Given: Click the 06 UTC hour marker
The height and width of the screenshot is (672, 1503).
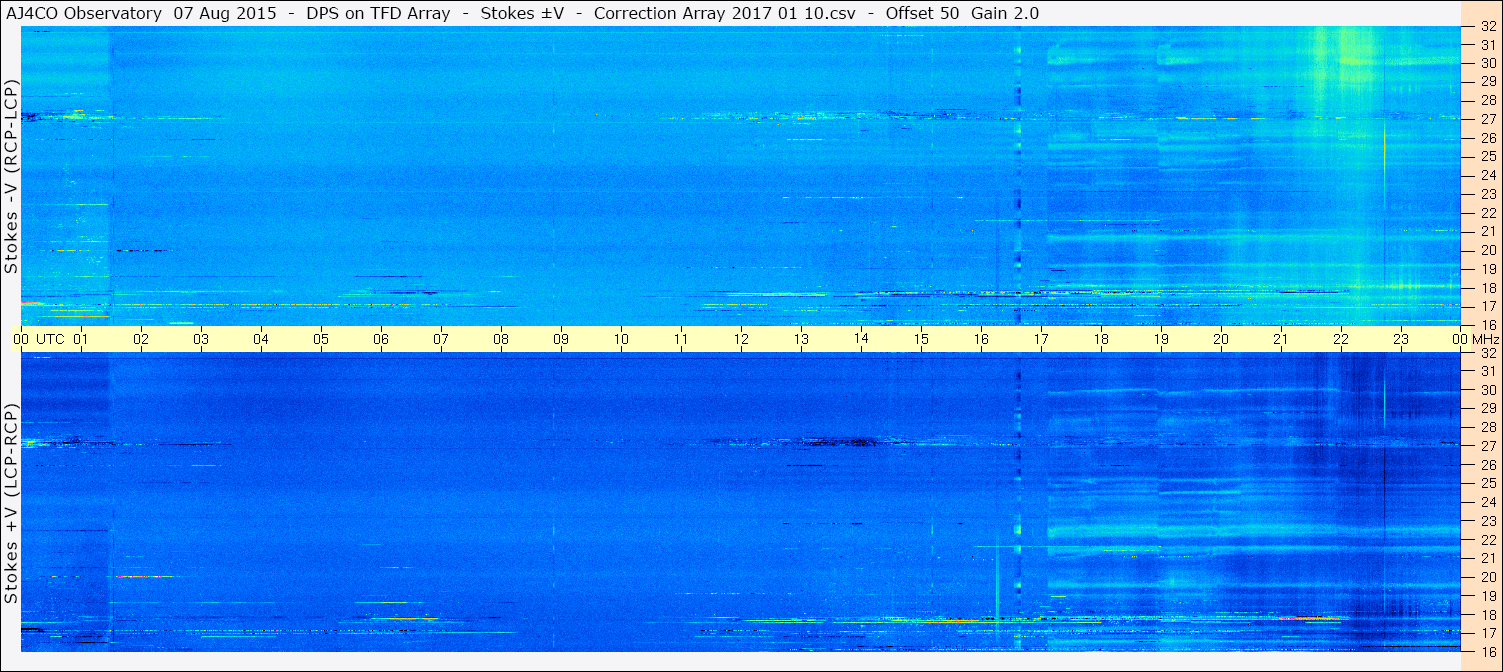Looking at the screenshot, I should [x=381, y=339].
